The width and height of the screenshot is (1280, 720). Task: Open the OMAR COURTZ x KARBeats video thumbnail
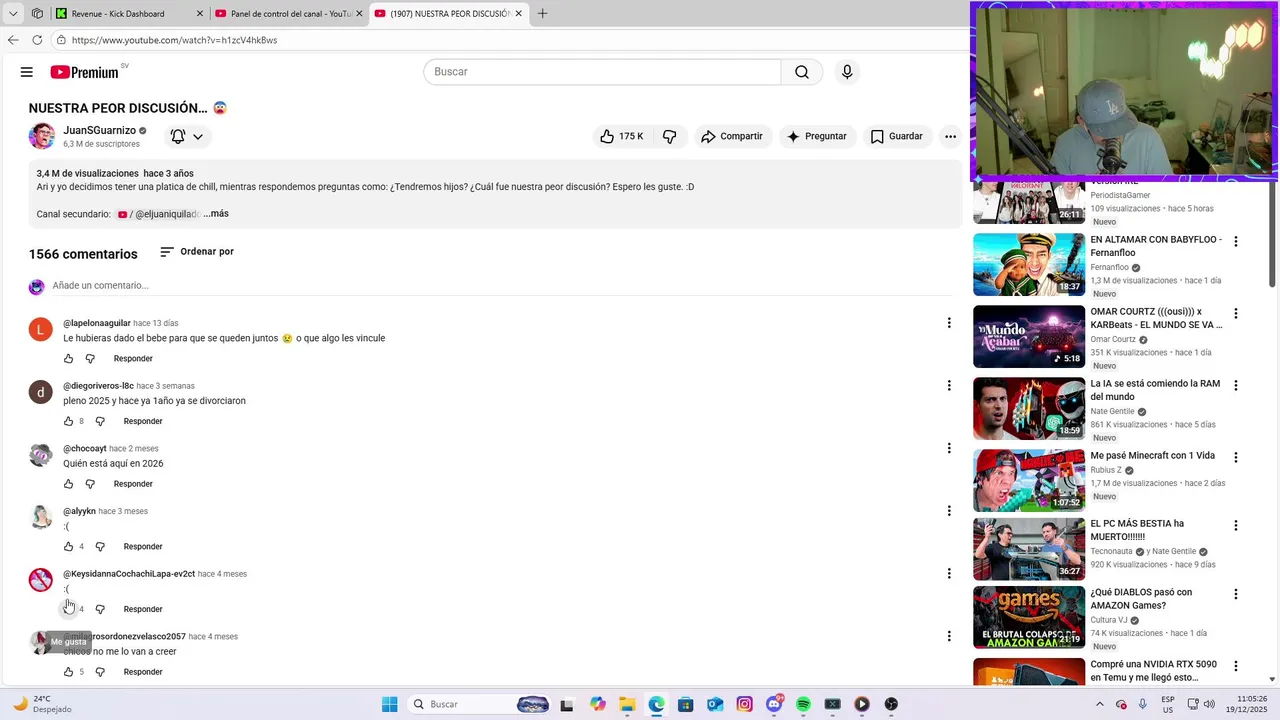pyautogui.click(x=1029, y=337)
